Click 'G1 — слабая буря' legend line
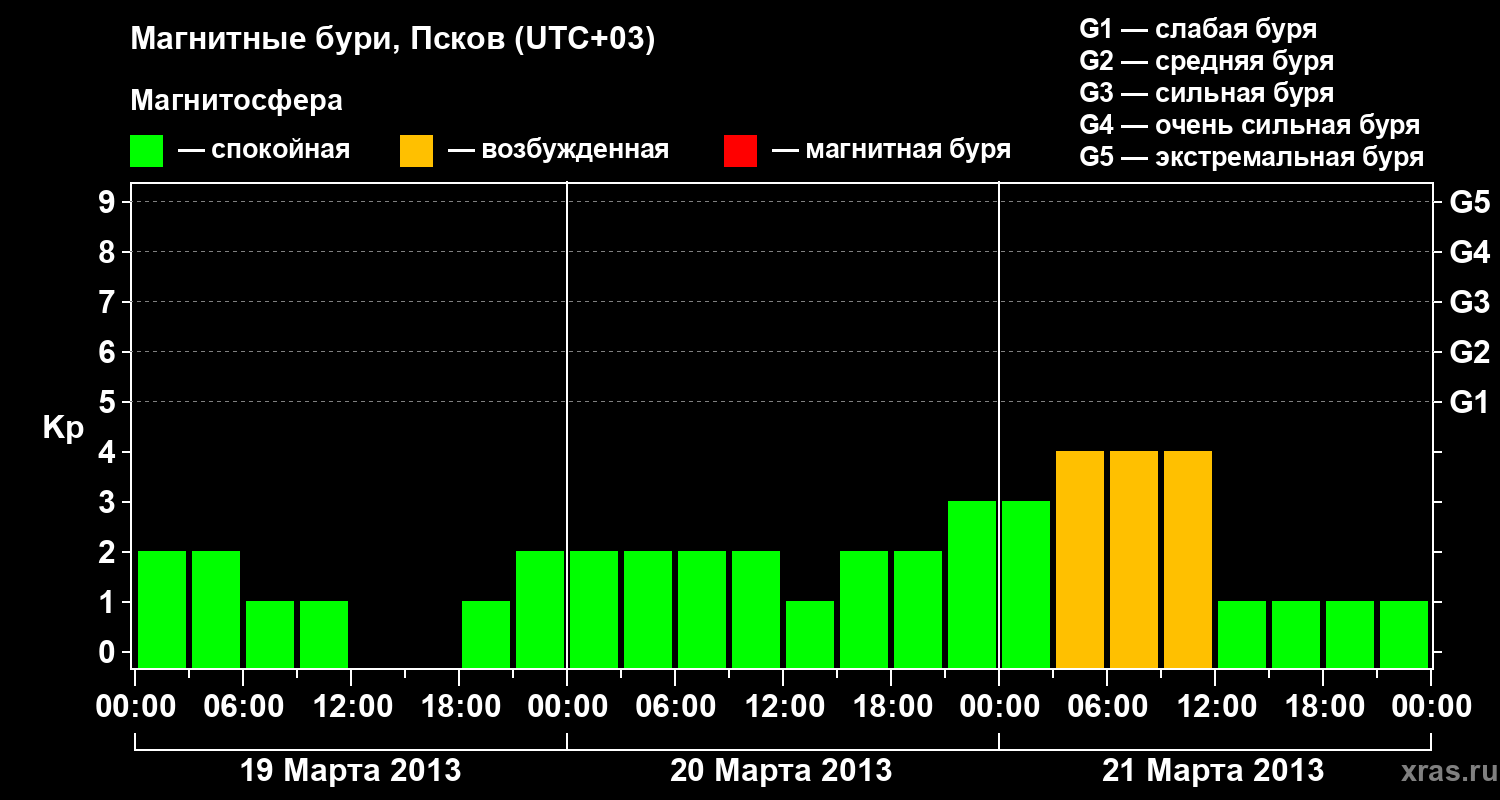This screenshot has width=1500, height=800. (x=1198, y=29)
